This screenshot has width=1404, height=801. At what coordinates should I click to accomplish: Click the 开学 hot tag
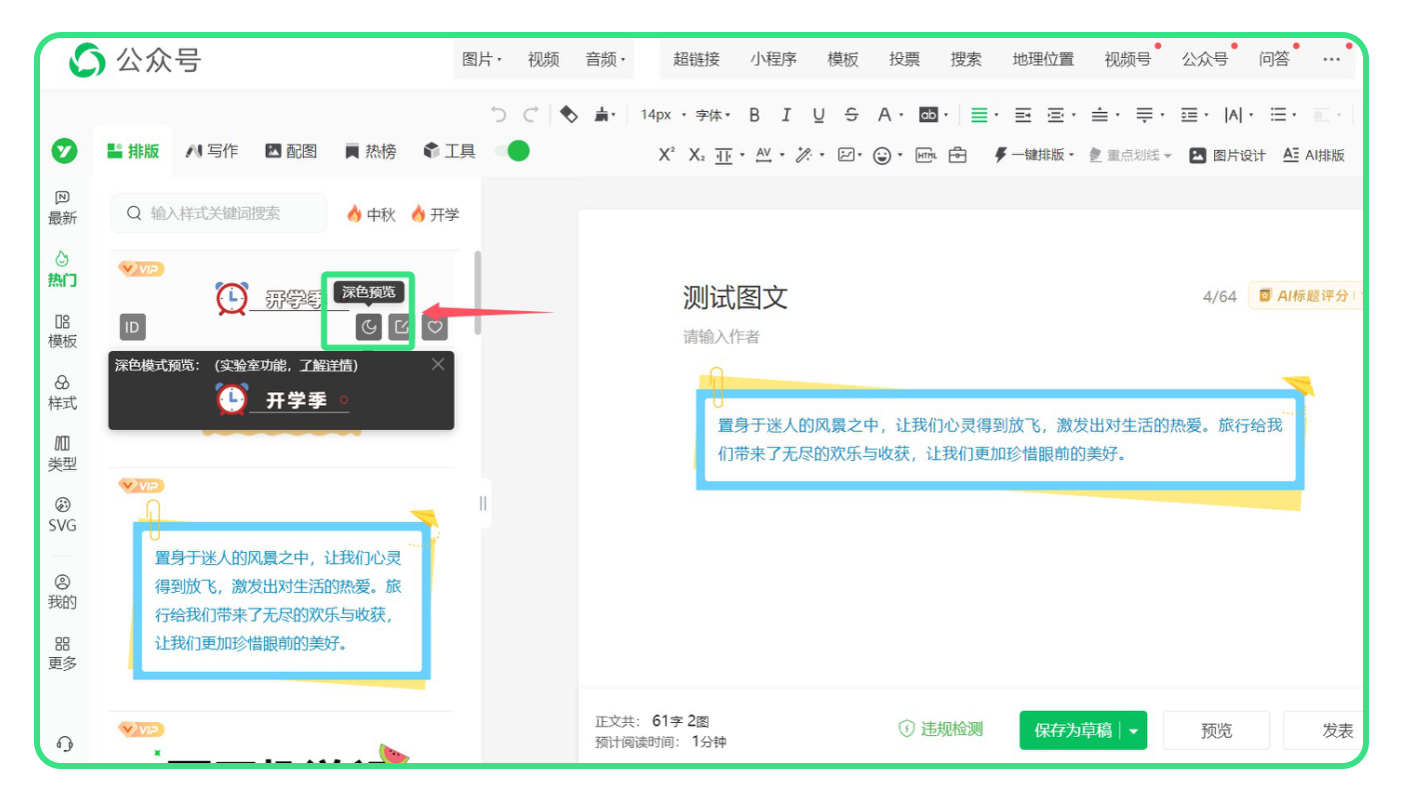coord(435,214)
